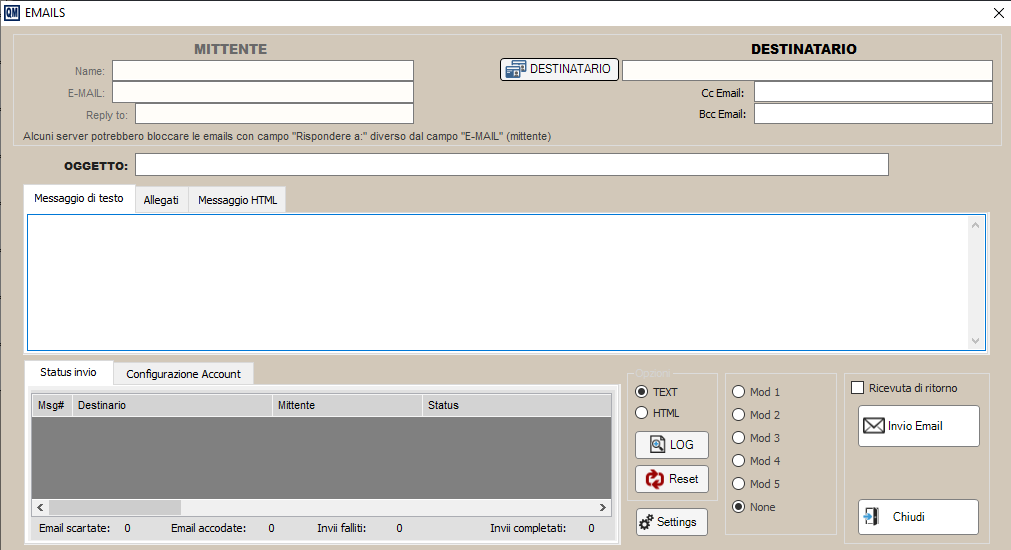Open Settings with the gears icon
Viewport: 1011px width, 550px height.
(671, 522)
